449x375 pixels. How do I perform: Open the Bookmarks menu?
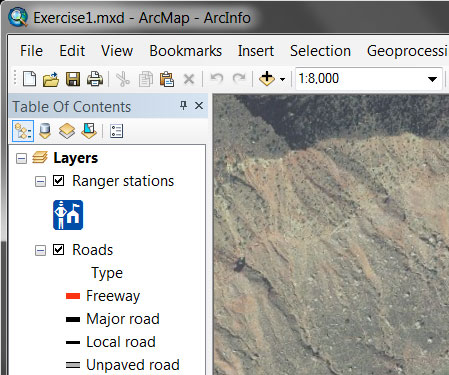186,51
